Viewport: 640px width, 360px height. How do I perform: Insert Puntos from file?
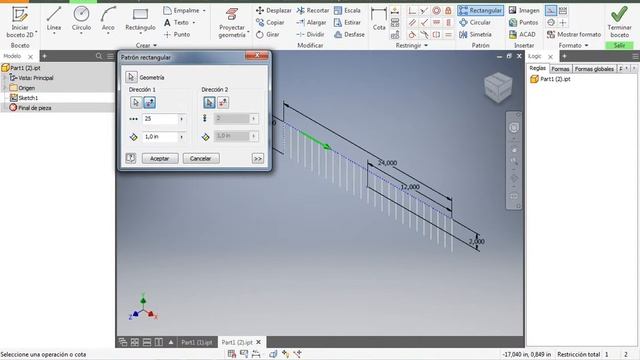(523, 22)
